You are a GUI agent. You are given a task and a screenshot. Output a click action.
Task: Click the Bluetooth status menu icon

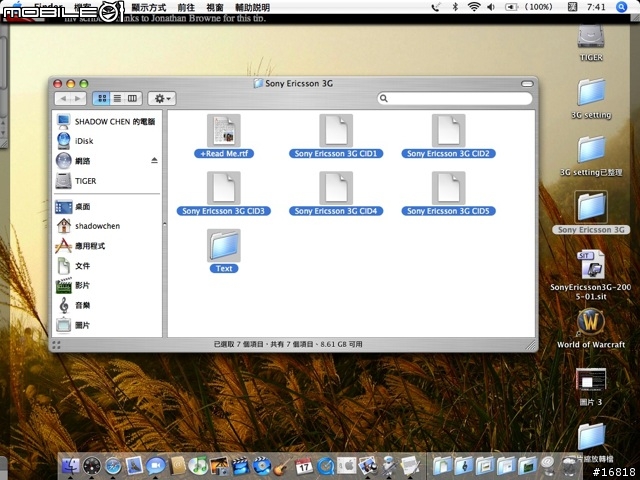point(456,7)
